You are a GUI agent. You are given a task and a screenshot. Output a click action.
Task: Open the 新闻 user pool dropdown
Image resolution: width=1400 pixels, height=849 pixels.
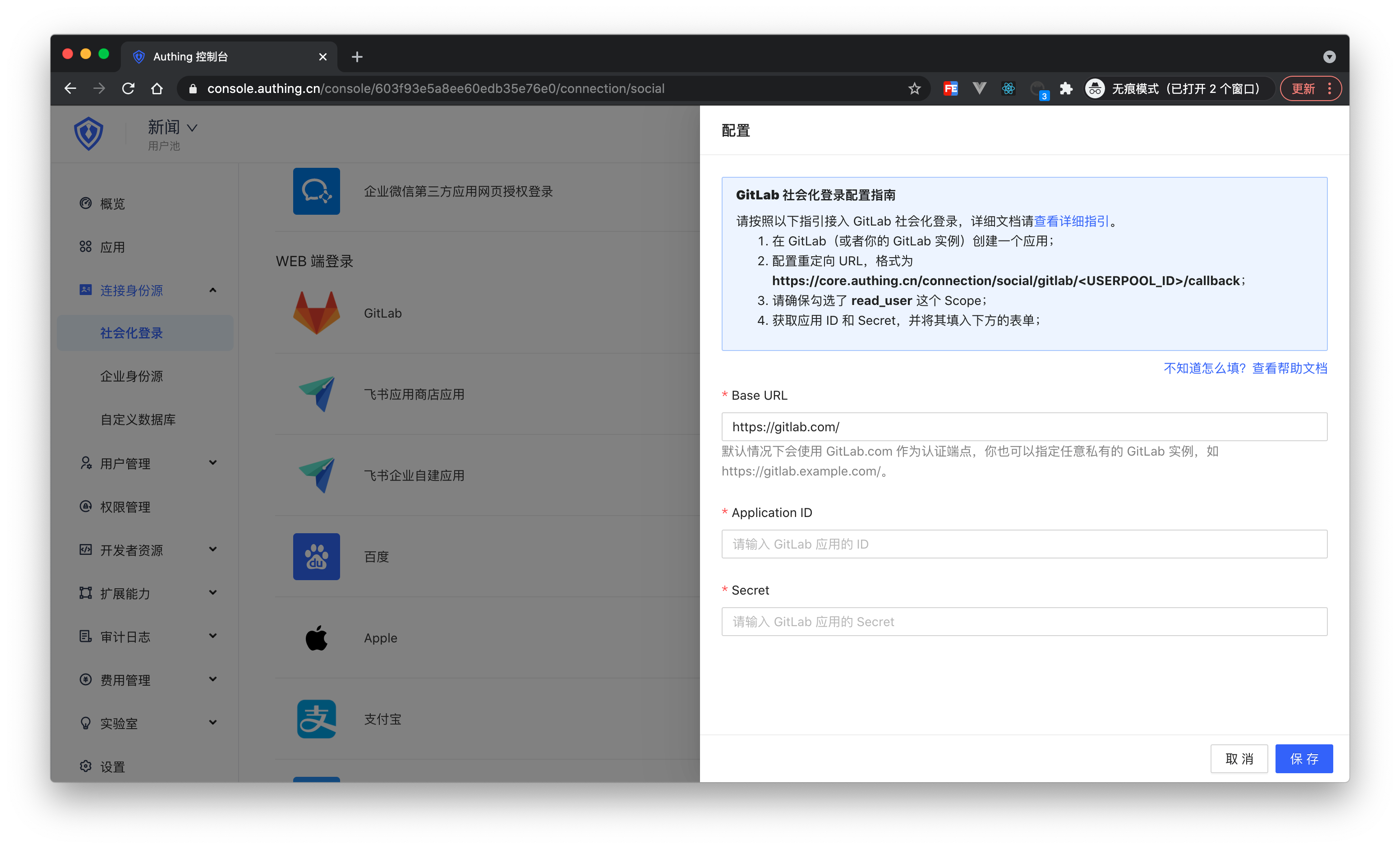(x=172, y=128)
